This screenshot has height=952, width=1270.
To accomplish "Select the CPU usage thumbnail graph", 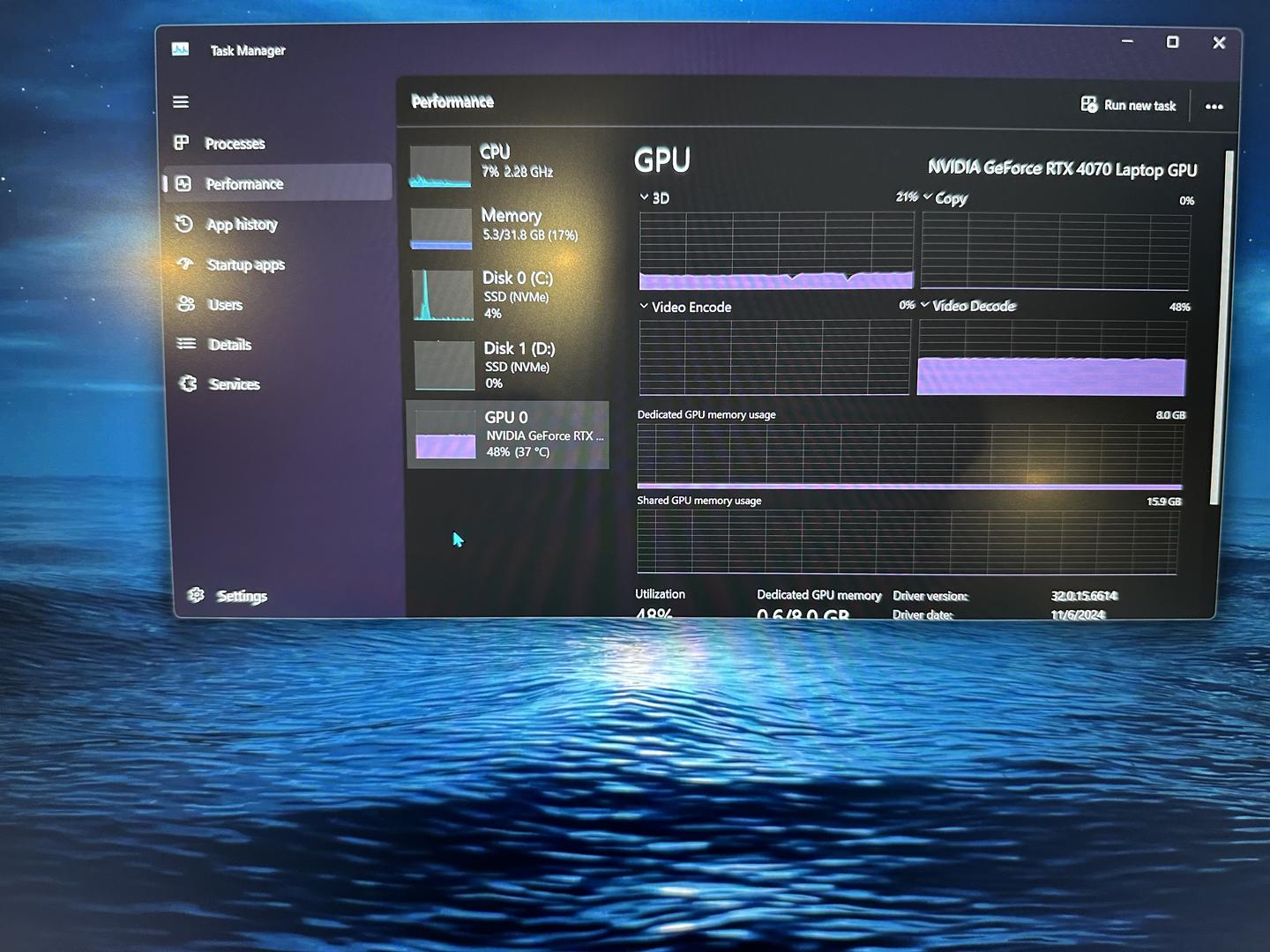I will (x=440, y=167).
